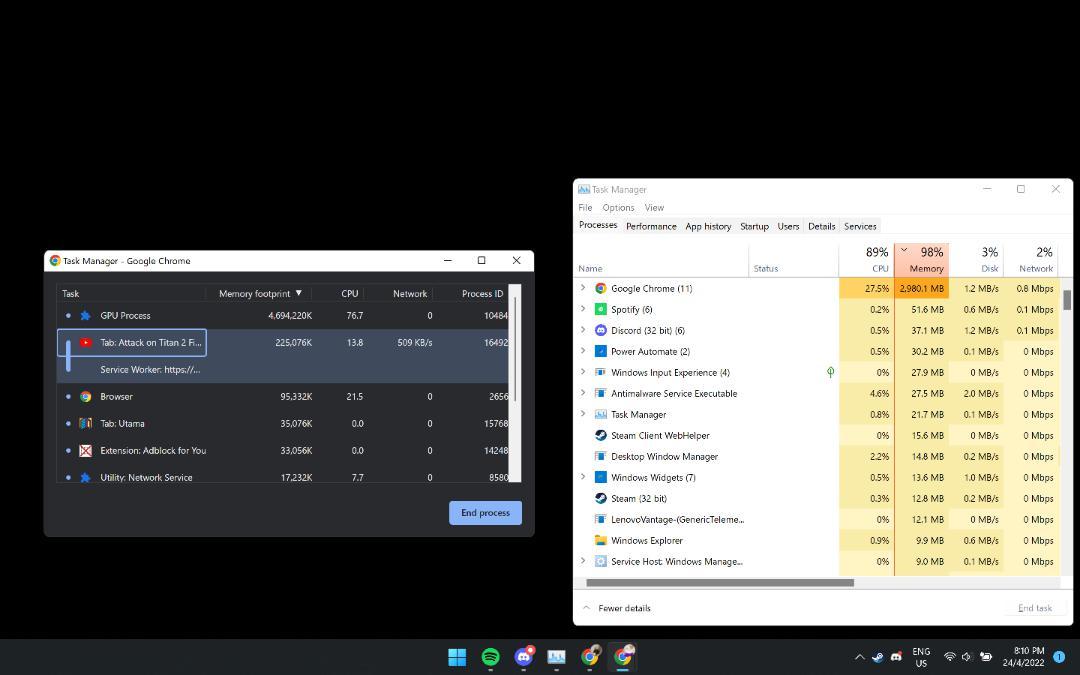Click the Spotify icon on the taskbar
This screenshot has width=1080, height=675.
pyautogui.click(x=490, y=657)
